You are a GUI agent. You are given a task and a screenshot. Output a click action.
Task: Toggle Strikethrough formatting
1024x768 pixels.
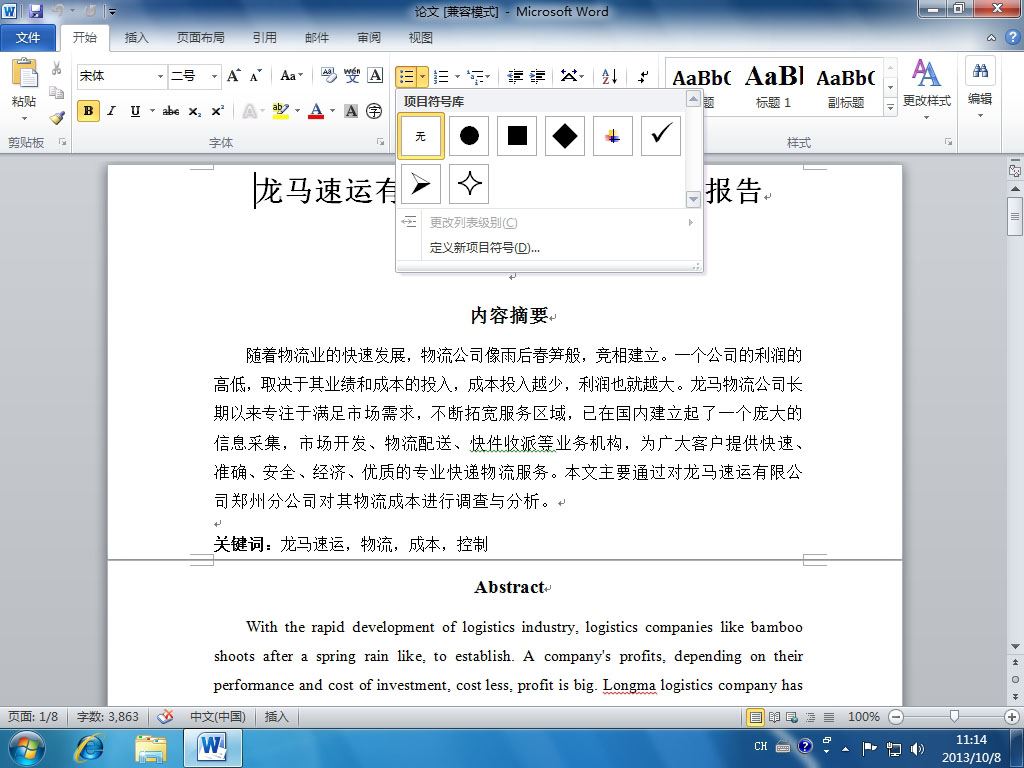point(171,111)
